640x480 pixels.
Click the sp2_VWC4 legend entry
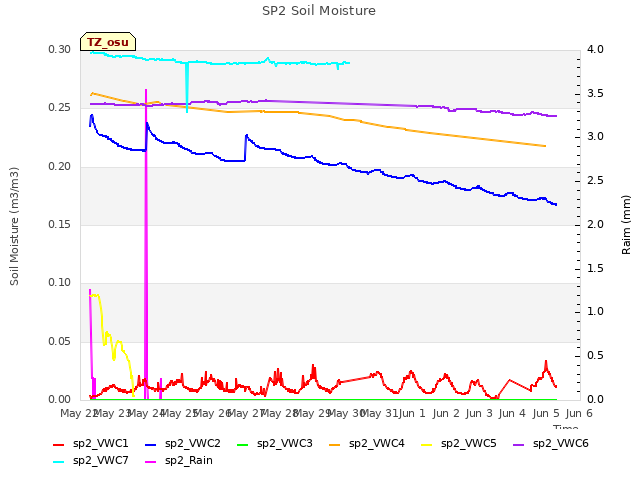point(367,444)
